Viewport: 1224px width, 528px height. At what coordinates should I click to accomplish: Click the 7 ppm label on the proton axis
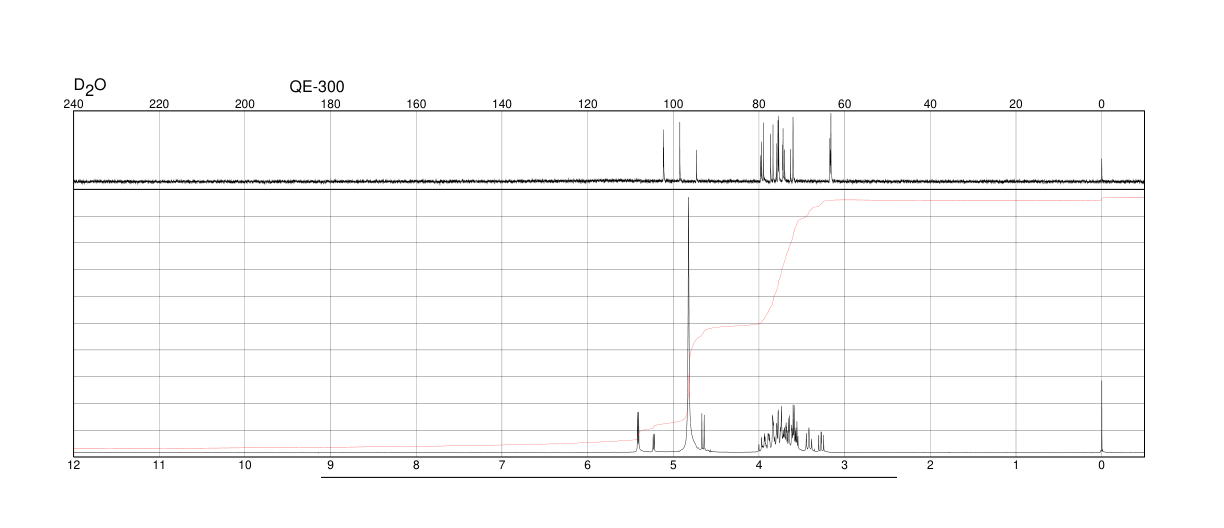click(x=502, y=466)
